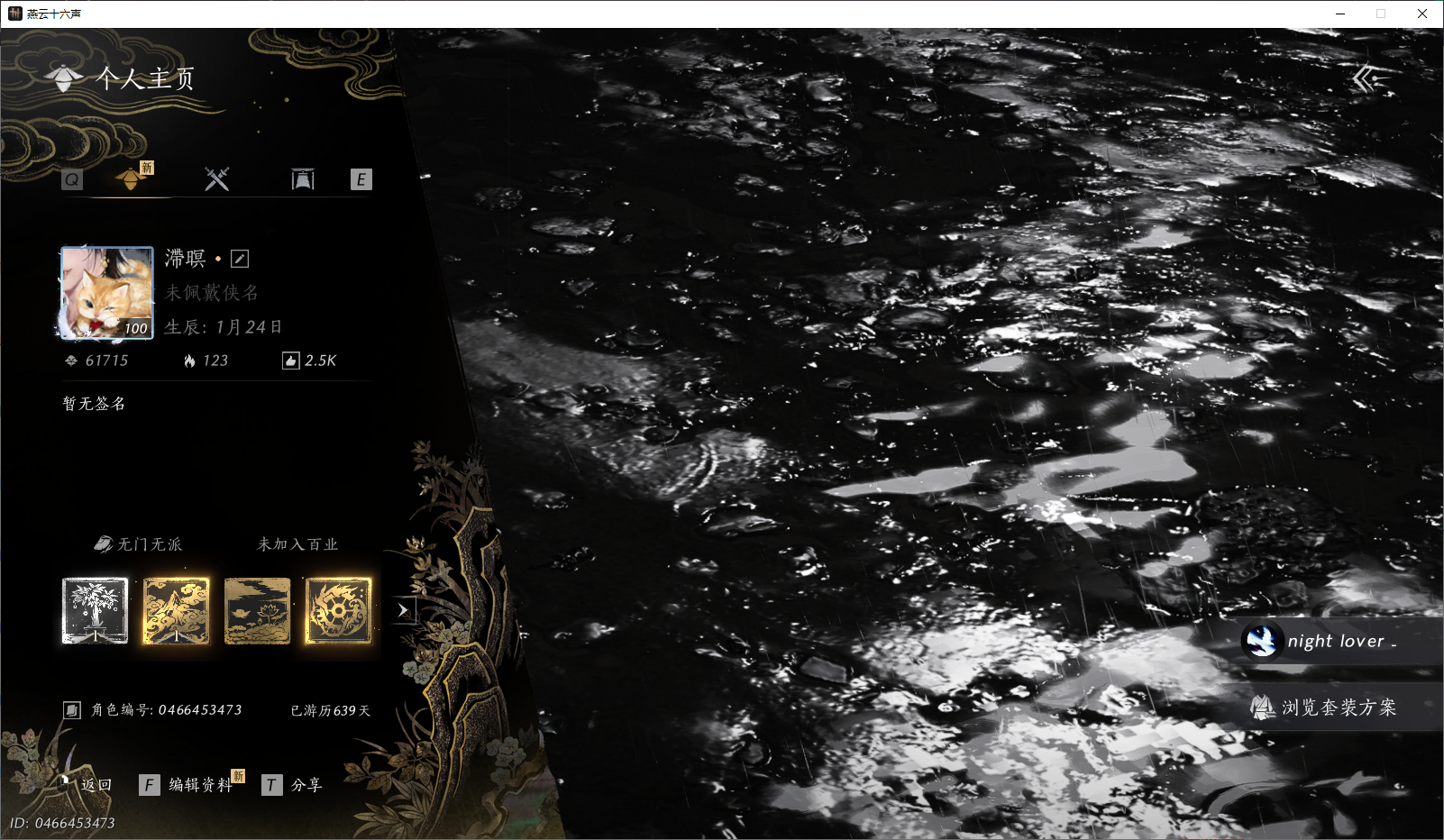Open 浏览套装方案 outfit browser
This screenshot has height=840, width=1444.
[1341, 708]
